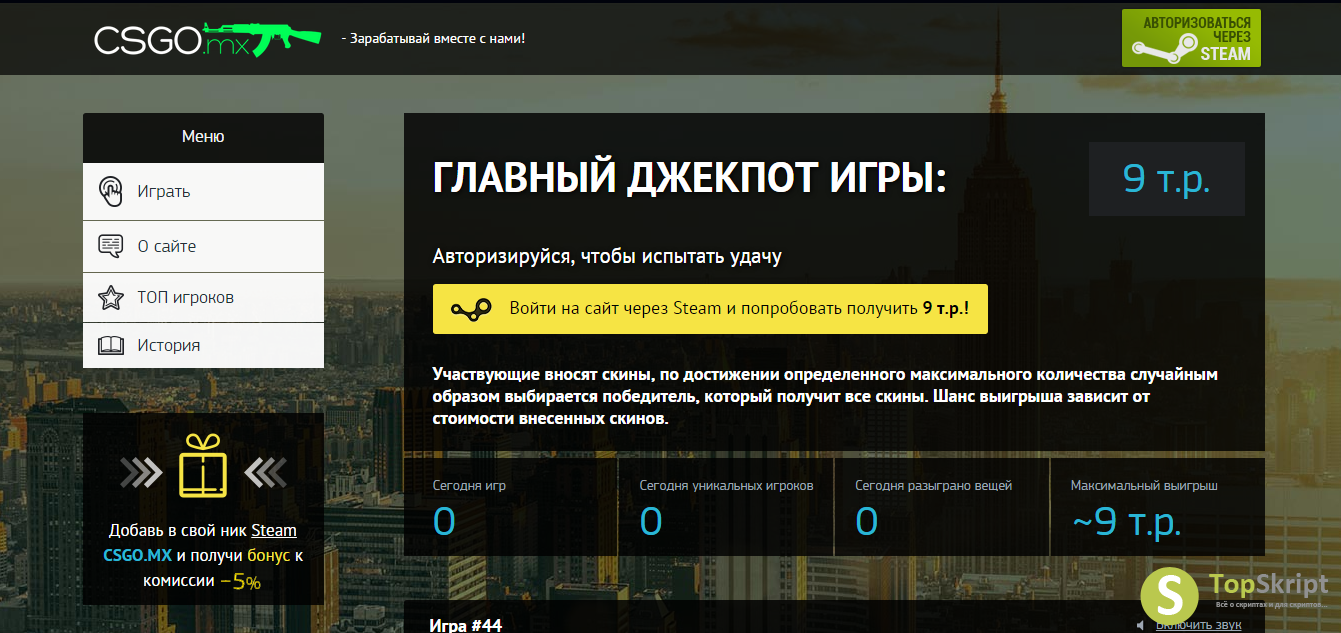Click the open book icon beside История

click(110, 346)
